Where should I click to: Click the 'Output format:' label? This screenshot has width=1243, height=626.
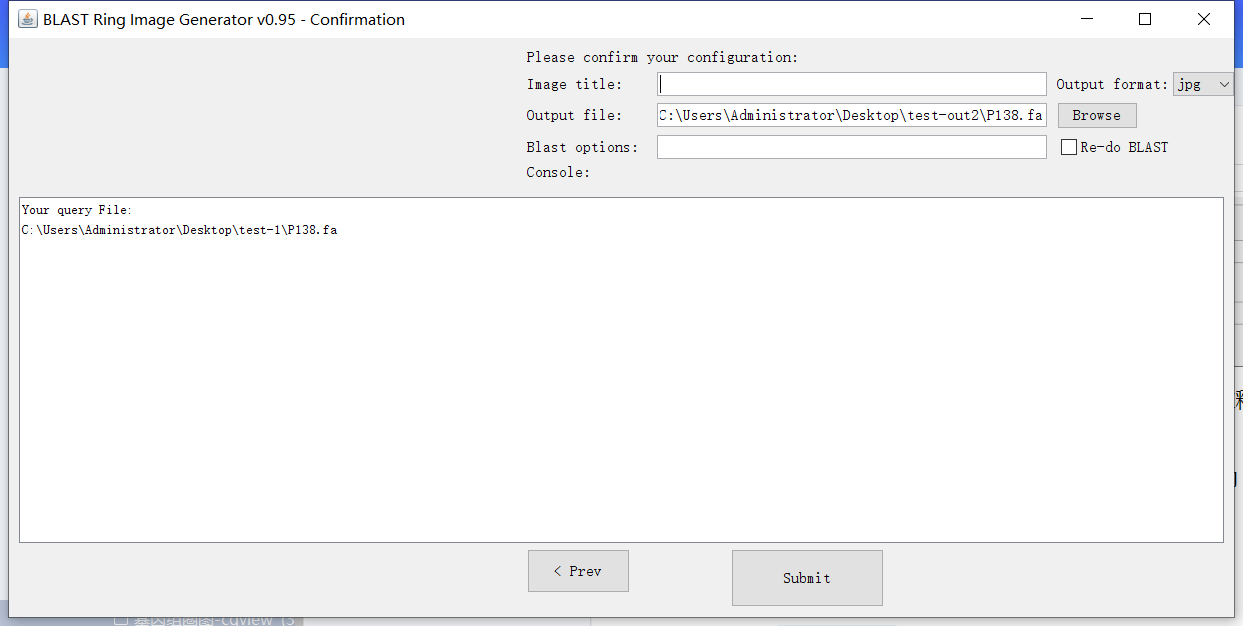tap(1111, 84)
